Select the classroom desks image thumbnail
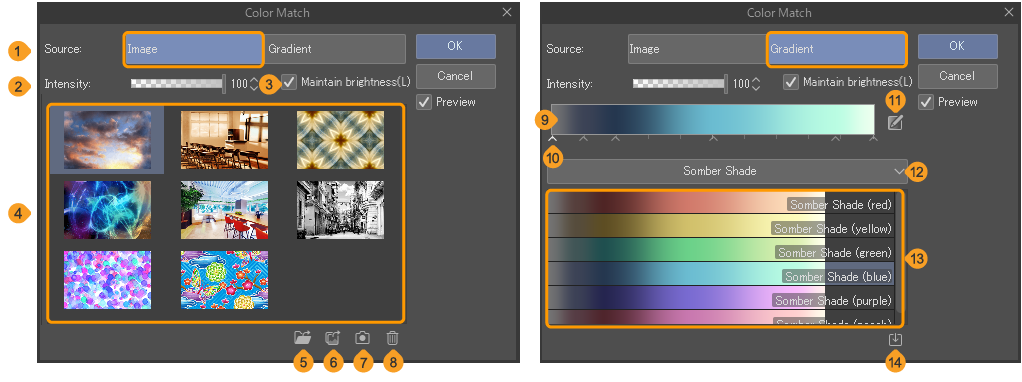 pyautogui.click(x=224, y=140)
